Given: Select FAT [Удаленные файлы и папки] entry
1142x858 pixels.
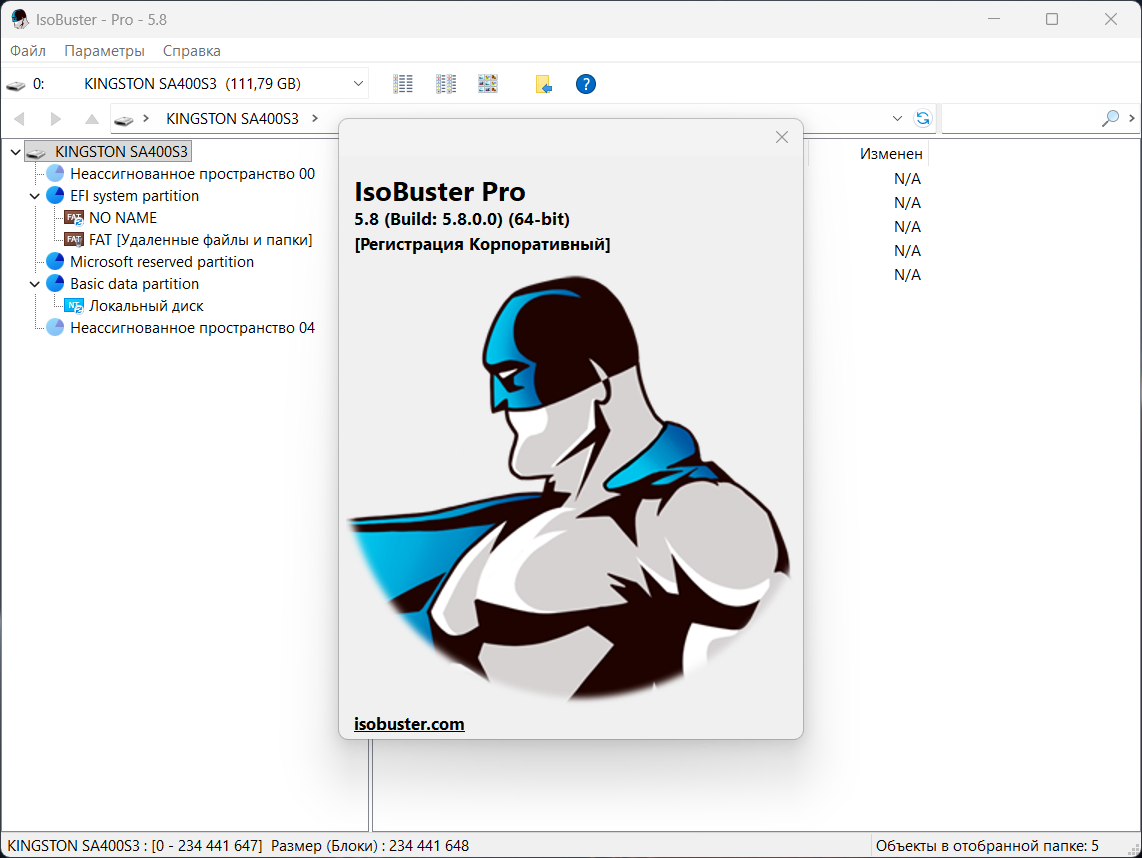Looking at the screenshot, I should tap(200, 240).
